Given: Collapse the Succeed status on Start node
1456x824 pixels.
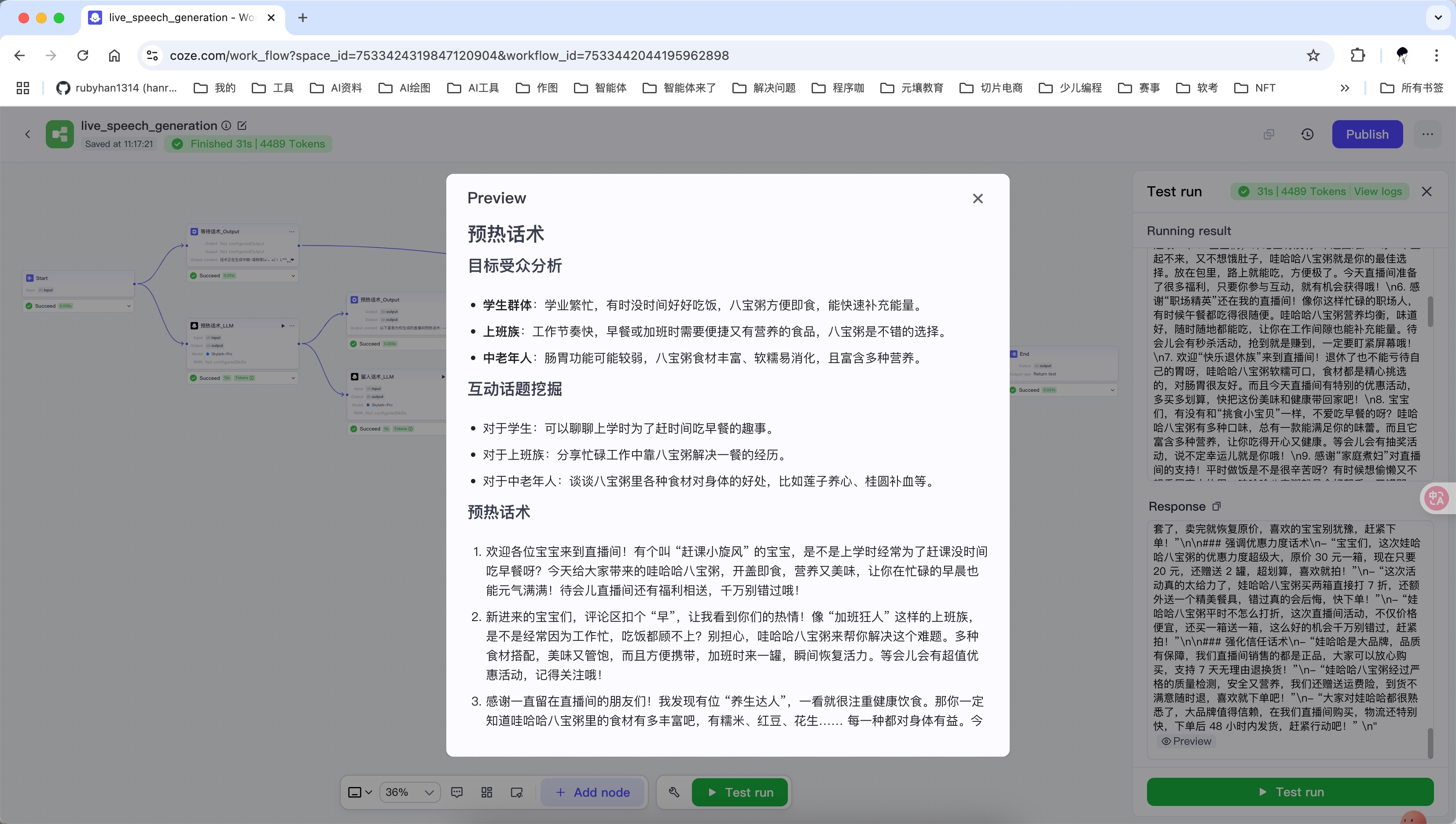Looking at the screenshot, I should 129,305.
